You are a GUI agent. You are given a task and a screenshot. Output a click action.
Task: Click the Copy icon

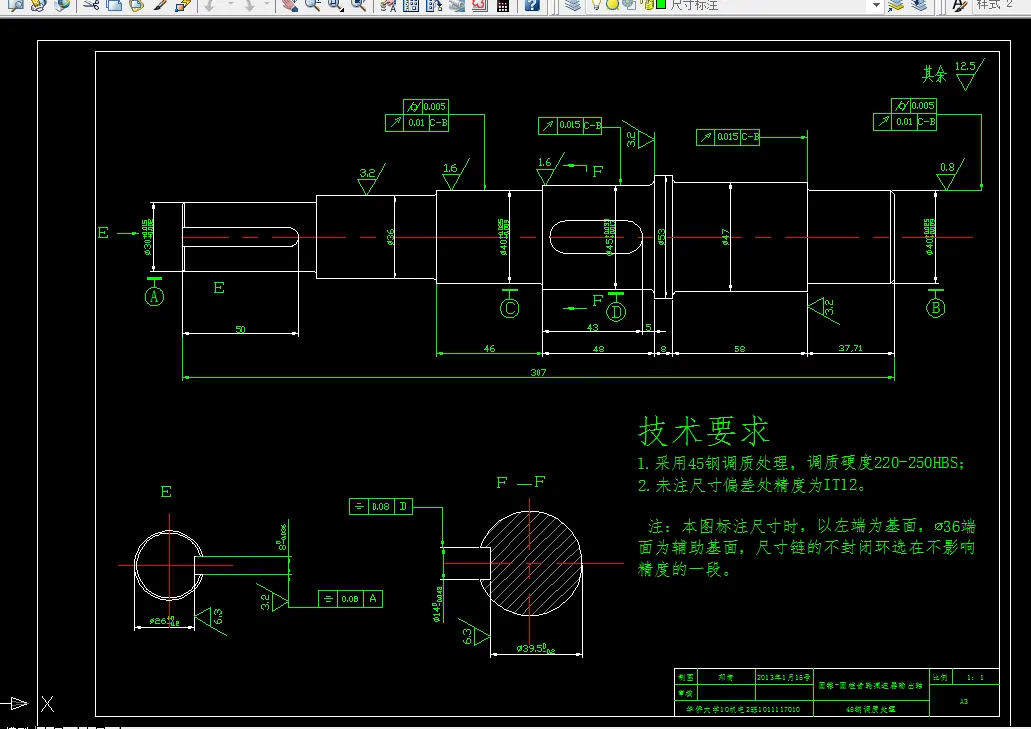point(114,5)
